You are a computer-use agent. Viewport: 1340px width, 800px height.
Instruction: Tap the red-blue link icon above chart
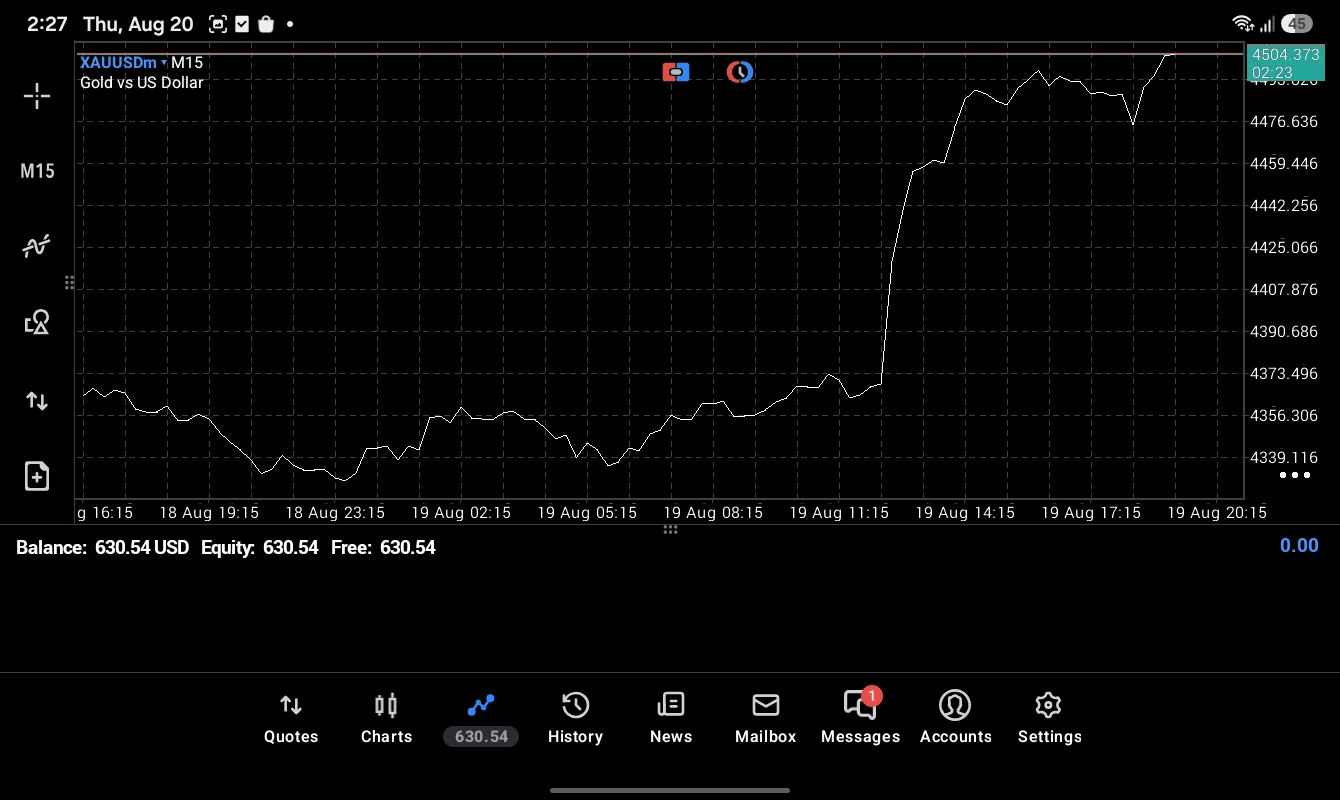(676, 72)
